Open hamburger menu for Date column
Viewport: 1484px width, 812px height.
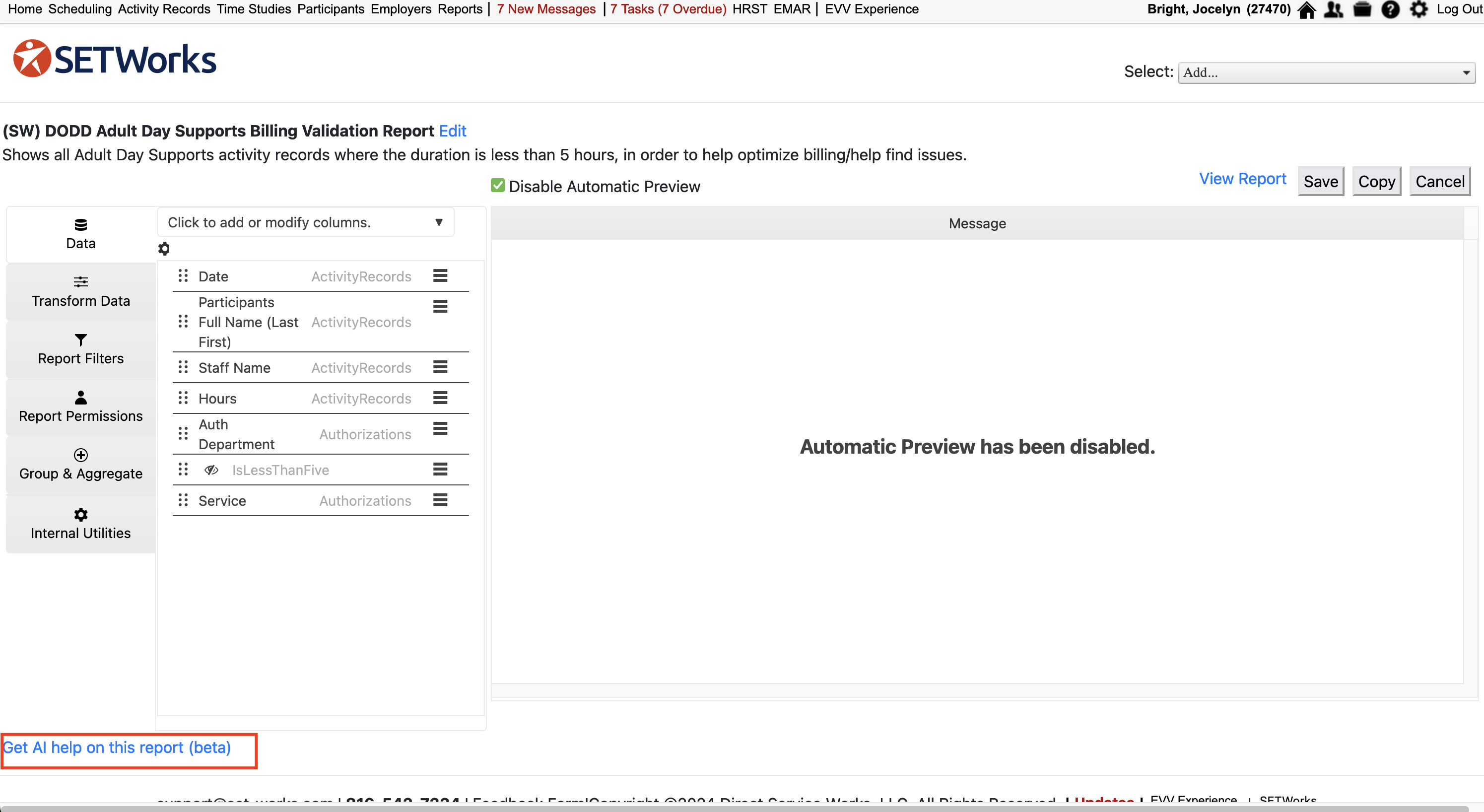(x=440, y=276)
